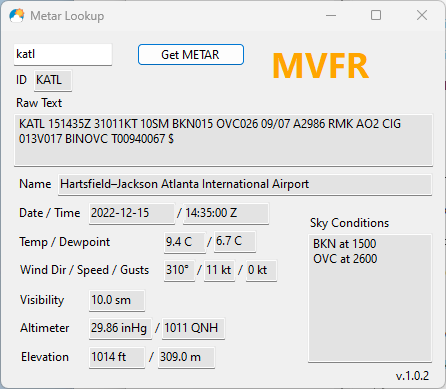The height and width of the screenshot is (389, 446).
Task: Click the date field 2022-12-15
Action: pyautogui.click(x=132, y=213)
